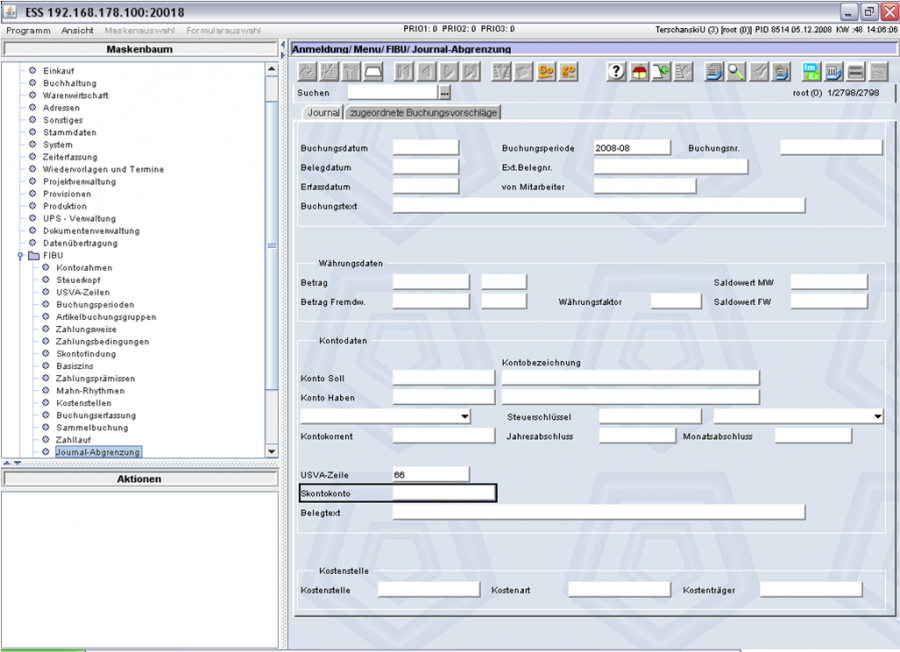Click the white trapezoid blank-form icon
Screen dimensions: 900x652
(374, 72)
